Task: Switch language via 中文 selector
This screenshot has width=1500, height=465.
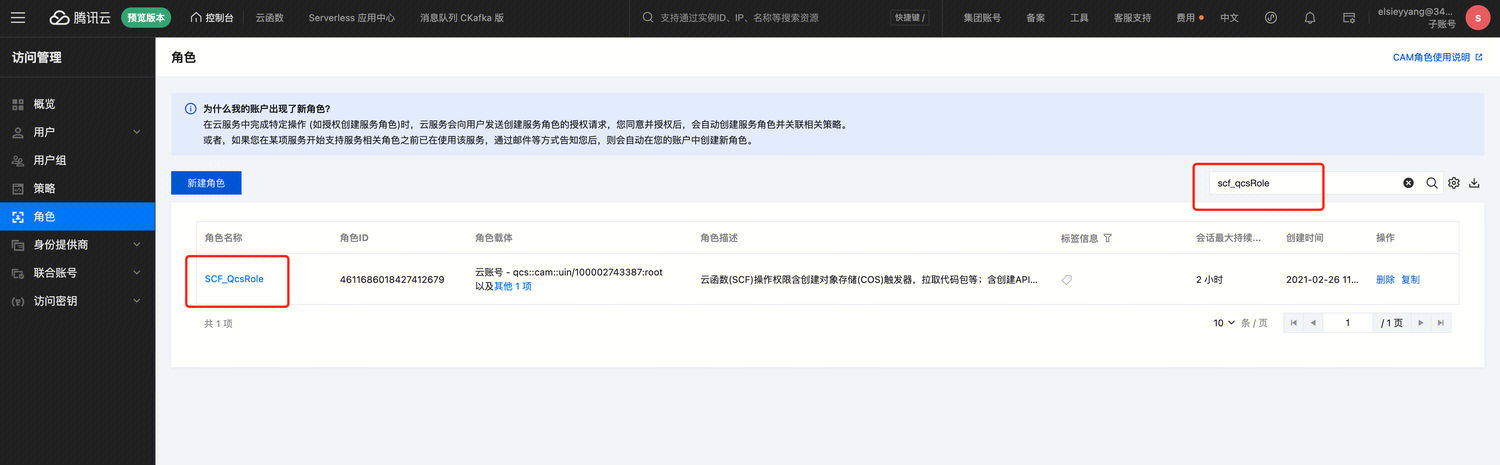Action: [1230, 18]
